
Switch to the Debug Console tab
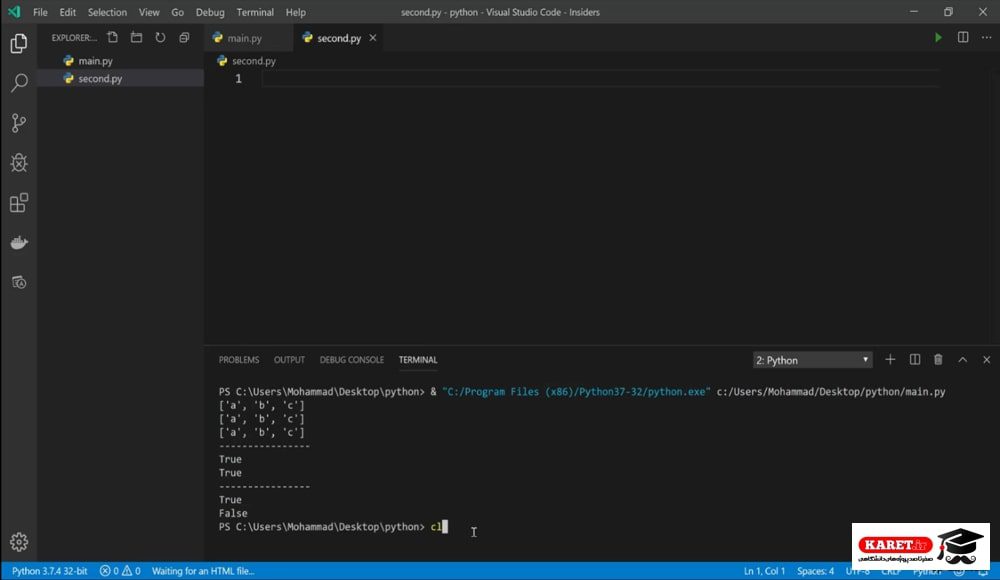pyautogui.click(x=351, y=360)
